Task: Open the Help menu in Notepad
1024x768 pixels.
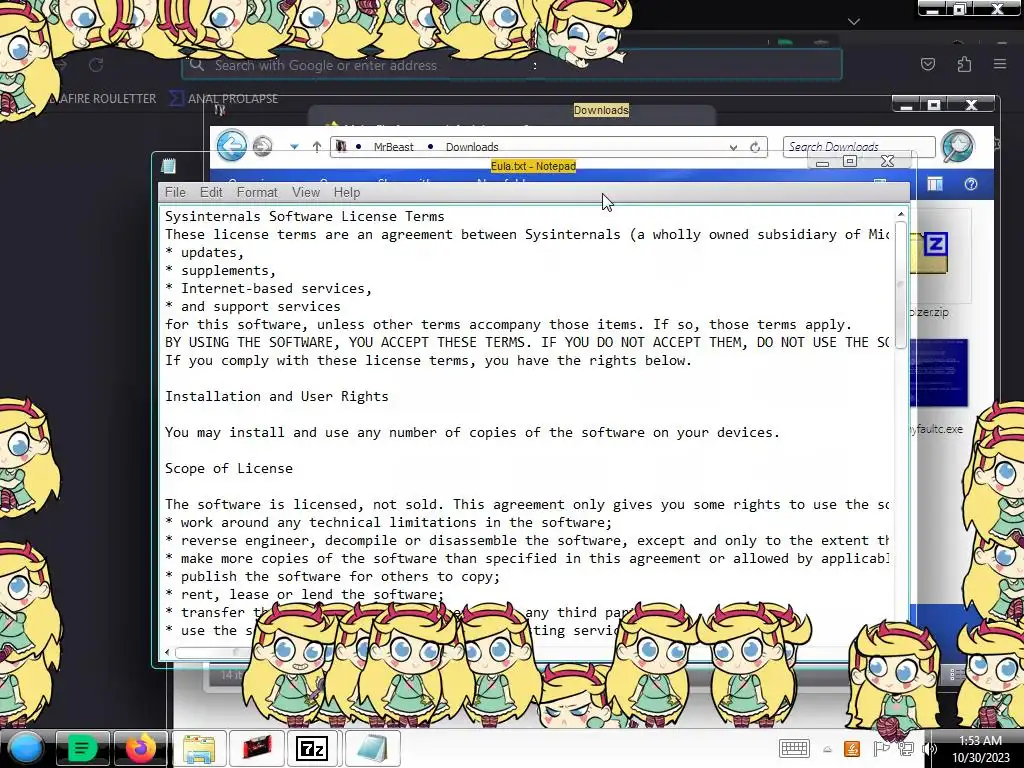Action: click(x=347, y=192)
